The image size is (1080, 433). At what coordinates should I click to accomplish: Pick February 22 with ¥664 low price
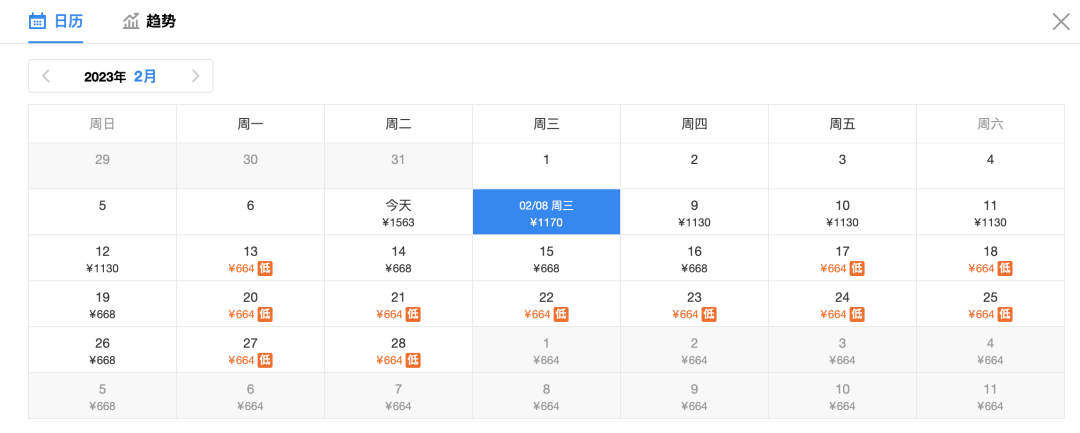(546, 304)
